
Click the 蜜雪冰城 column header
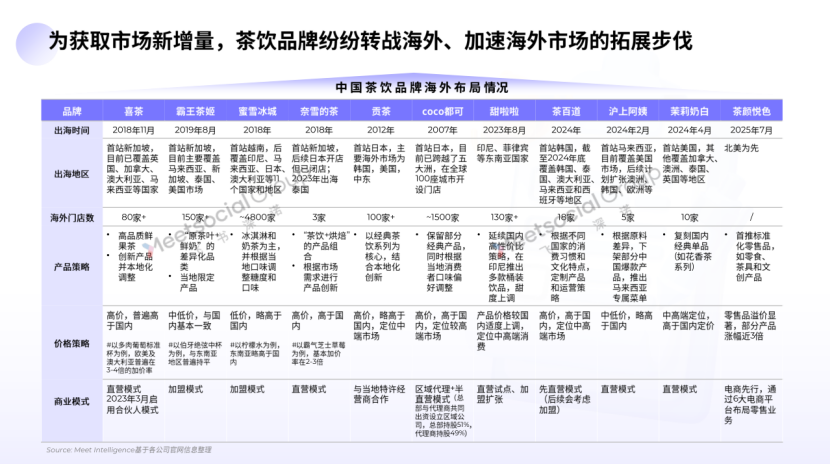coord(257,111)
